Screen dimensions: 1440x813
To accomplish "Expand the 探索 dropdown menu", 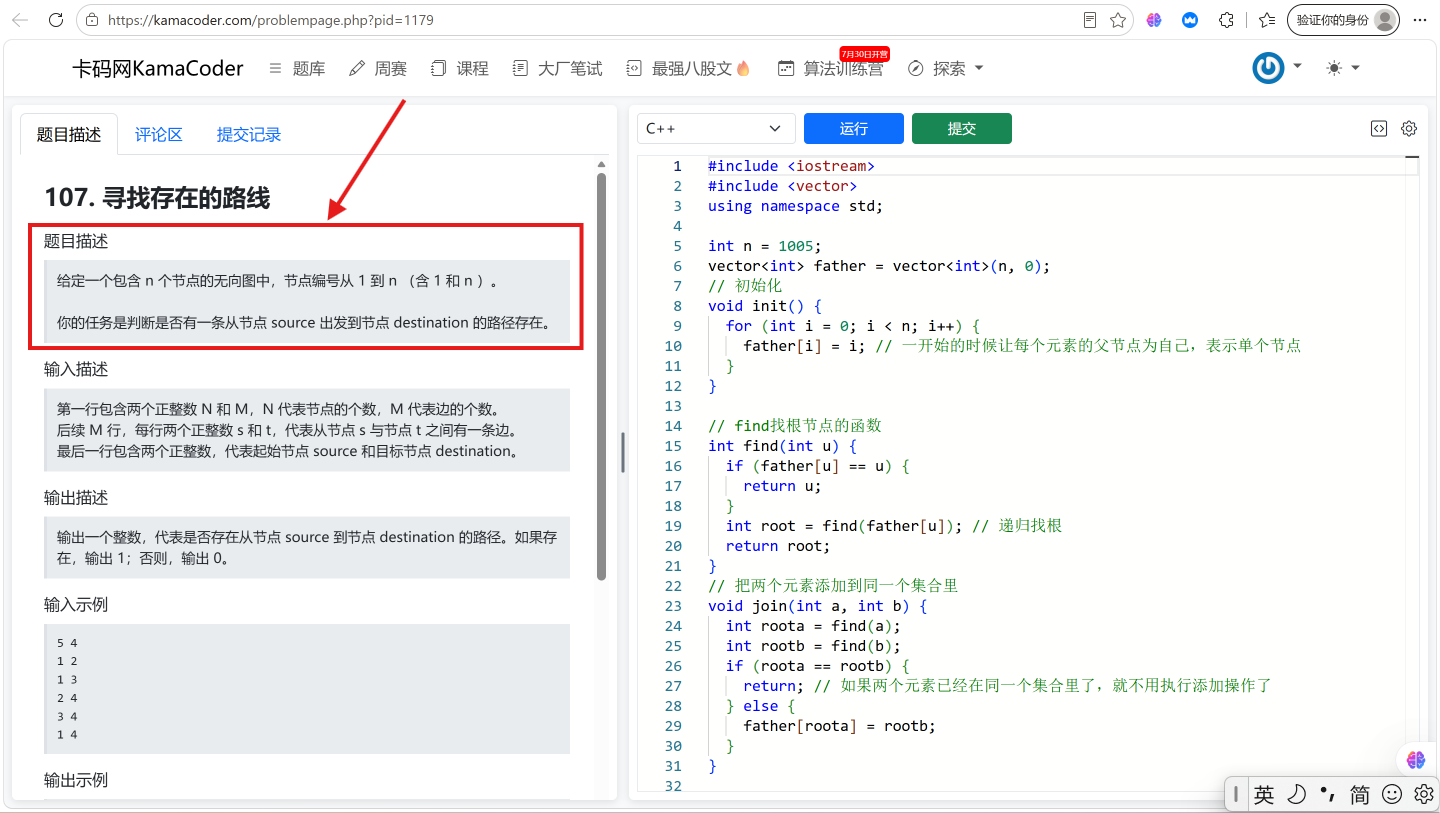I will click(x=946, y=68).
